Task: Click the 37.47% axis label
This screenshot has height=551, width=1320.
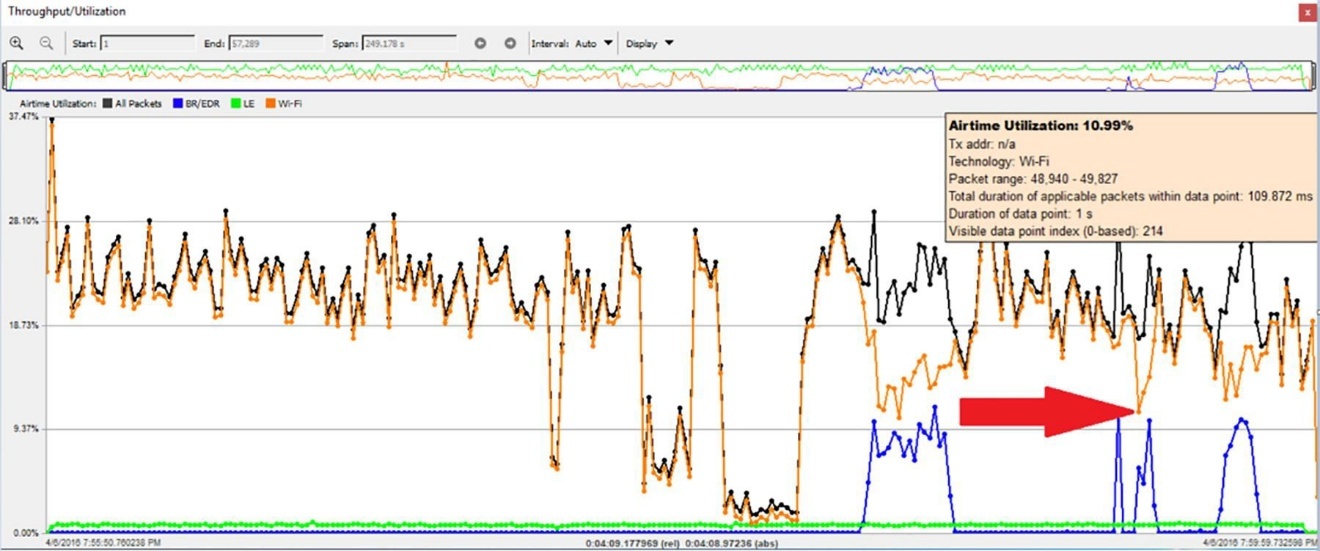Action: pyautogui.click(x=22, y=117)
